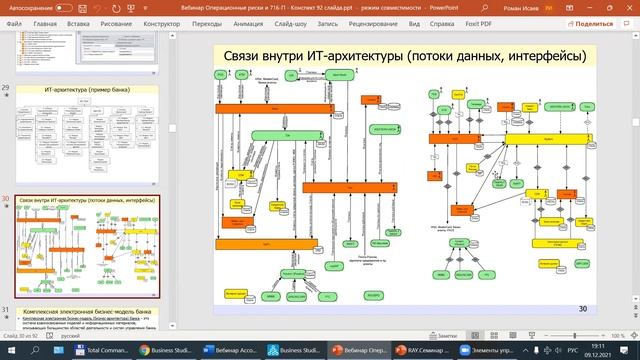The width and height of the screenshot is (640, 360).
Task: Click the search magnifier in title bar
Action: [x=484, y=8]
